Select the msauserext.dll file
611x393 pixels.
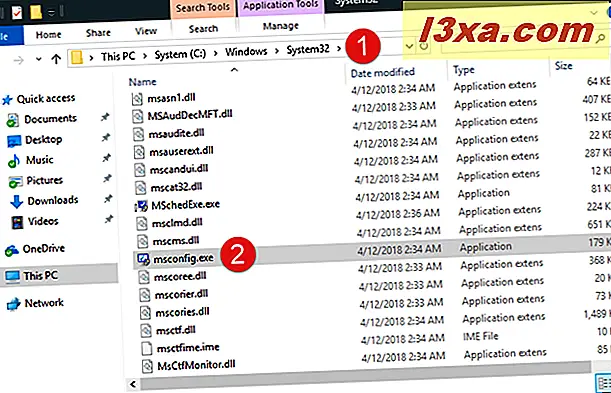click(182, 151)
